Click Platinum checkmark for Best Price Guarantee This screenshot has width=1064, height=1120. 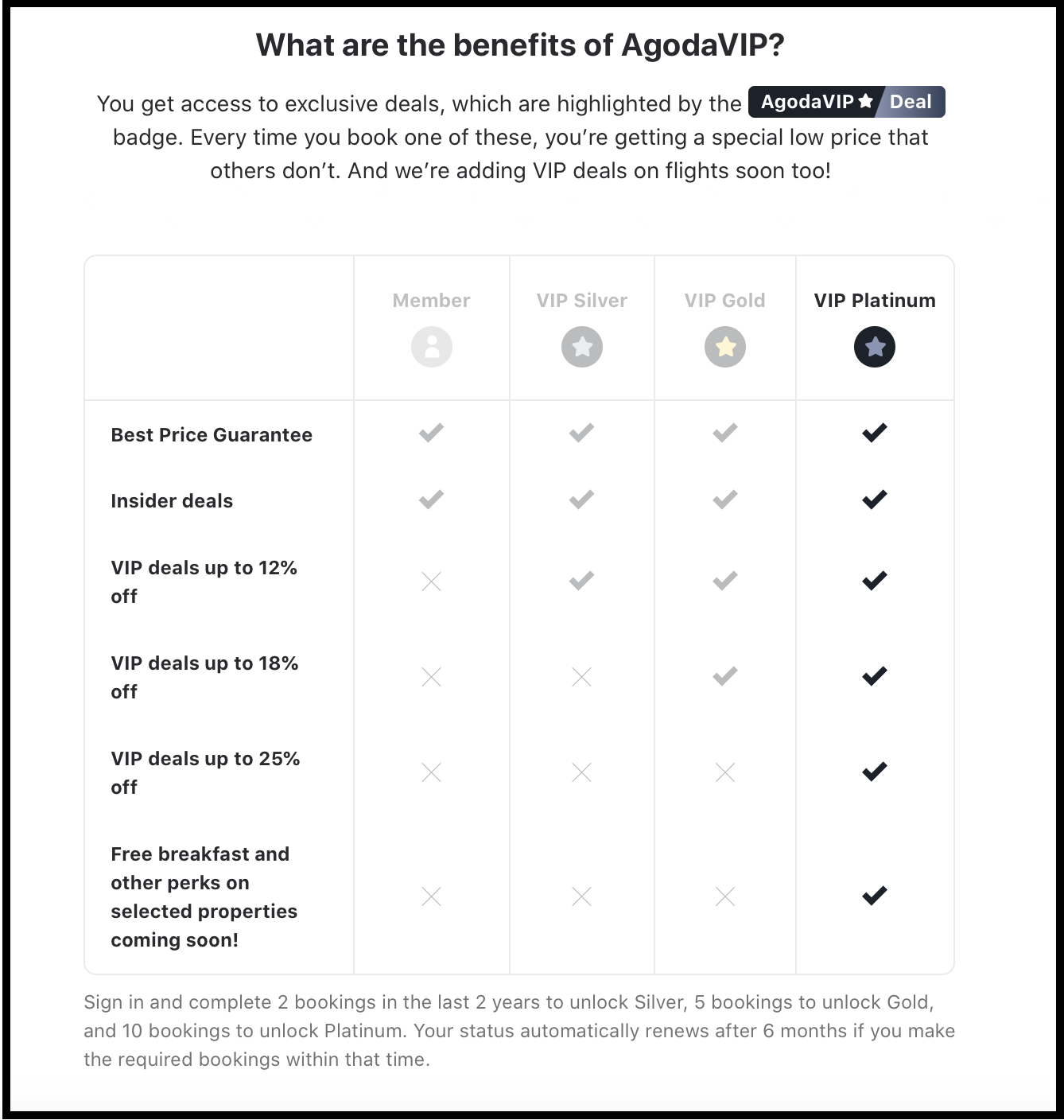(875, 434)
